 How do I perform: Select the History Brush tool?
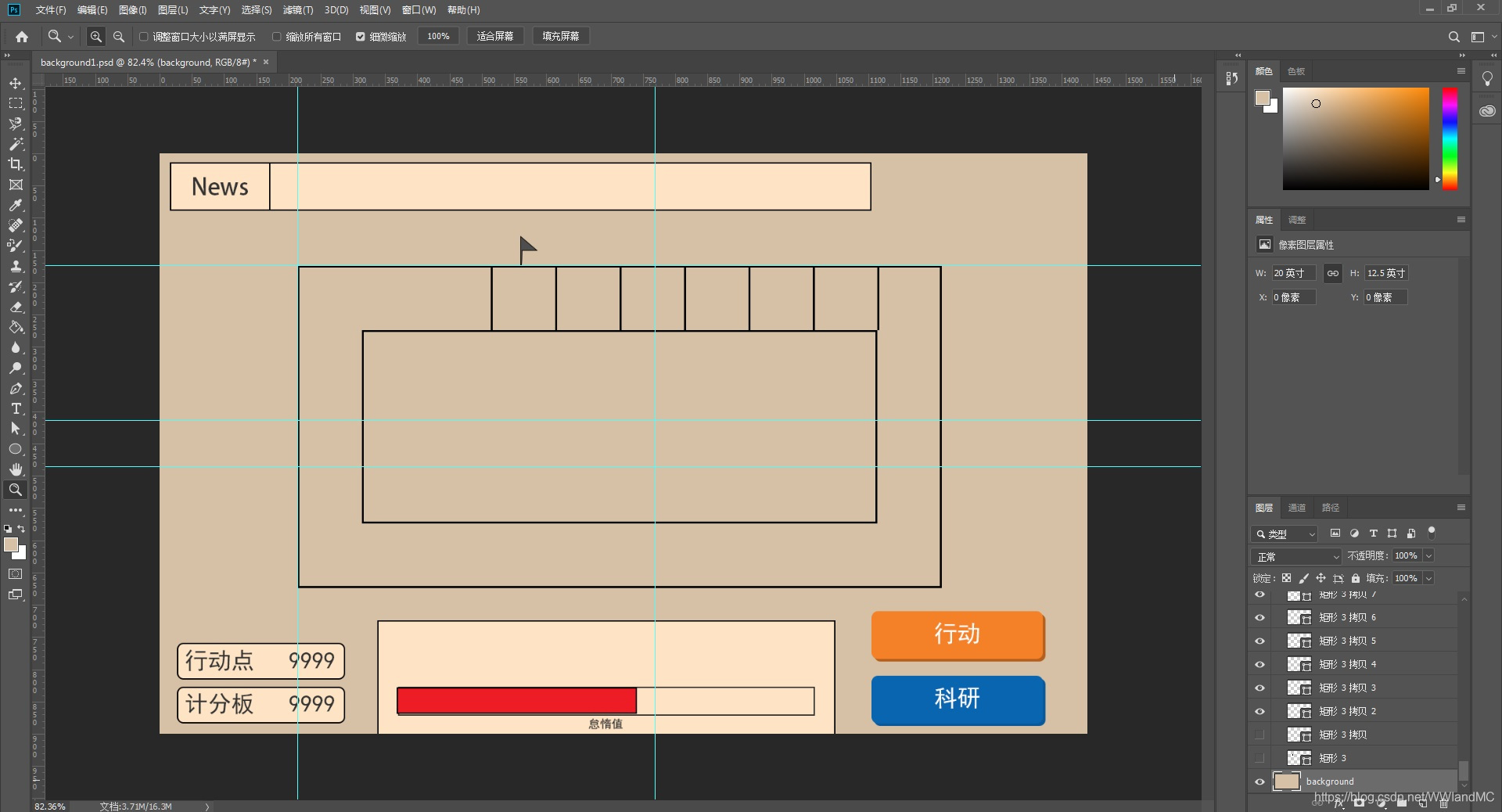[x=16, y=286]
